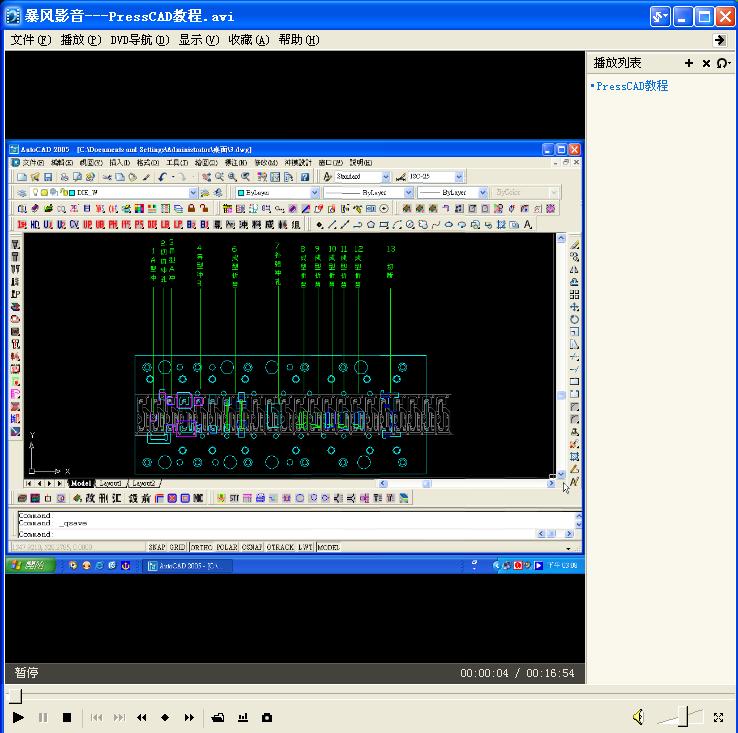
Task: Click the 00:00:04 / 00:16:54 time display
Action: tap(517, 673)
